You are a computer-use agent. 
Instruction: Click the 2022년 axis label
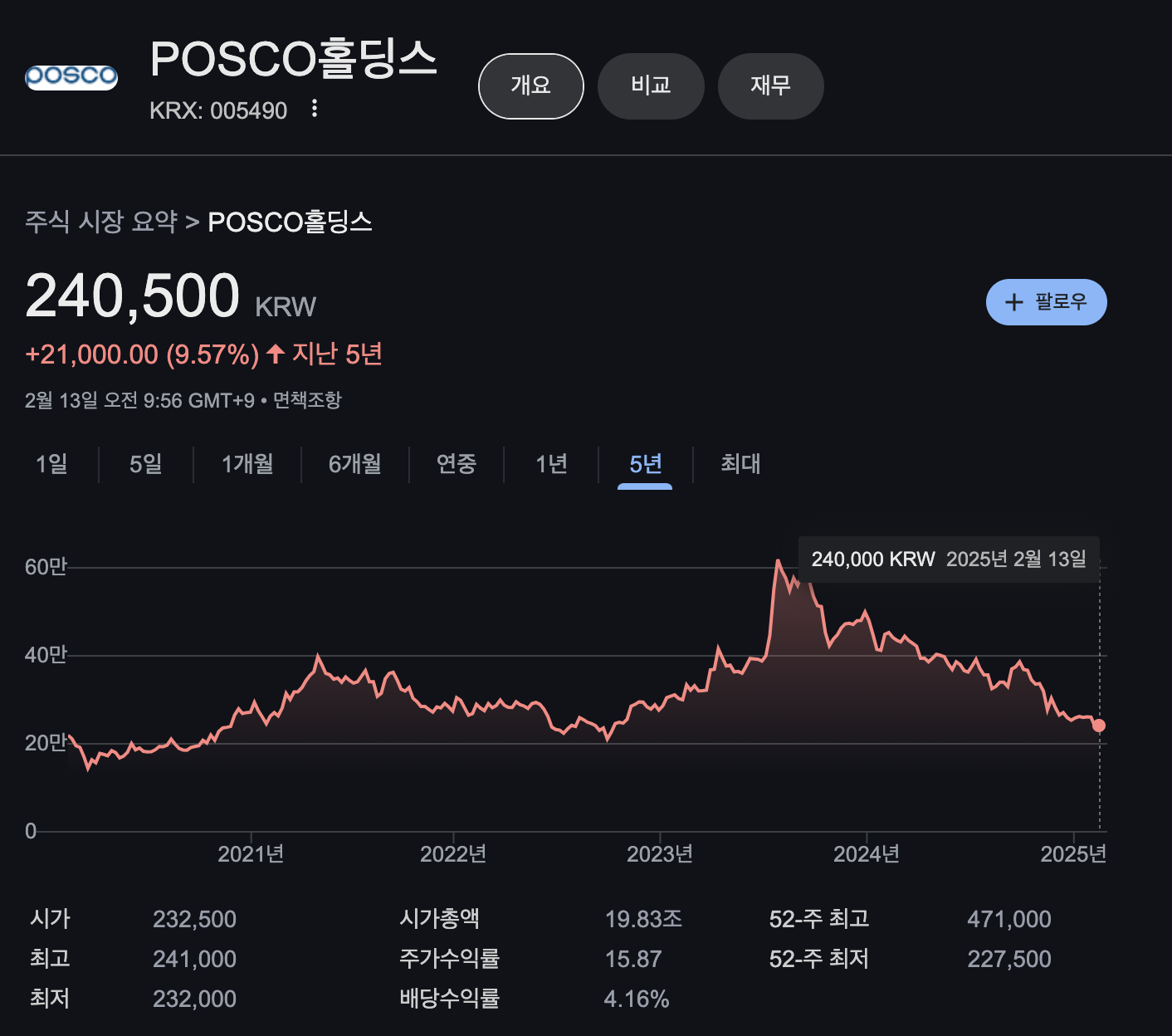tap(453, 854)
